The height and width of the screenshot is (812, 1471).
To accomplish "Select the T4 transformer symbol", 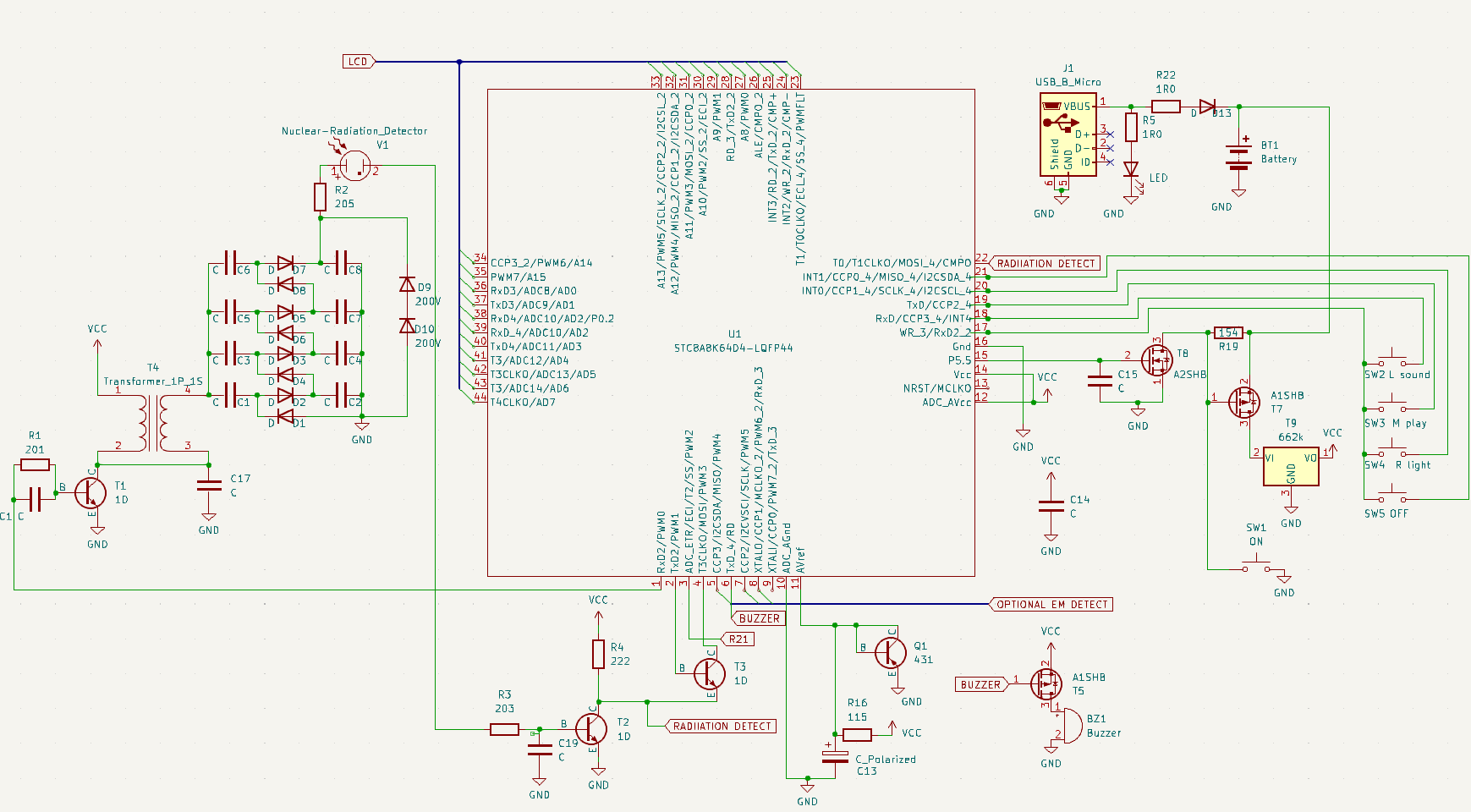I will click(153, 423).
